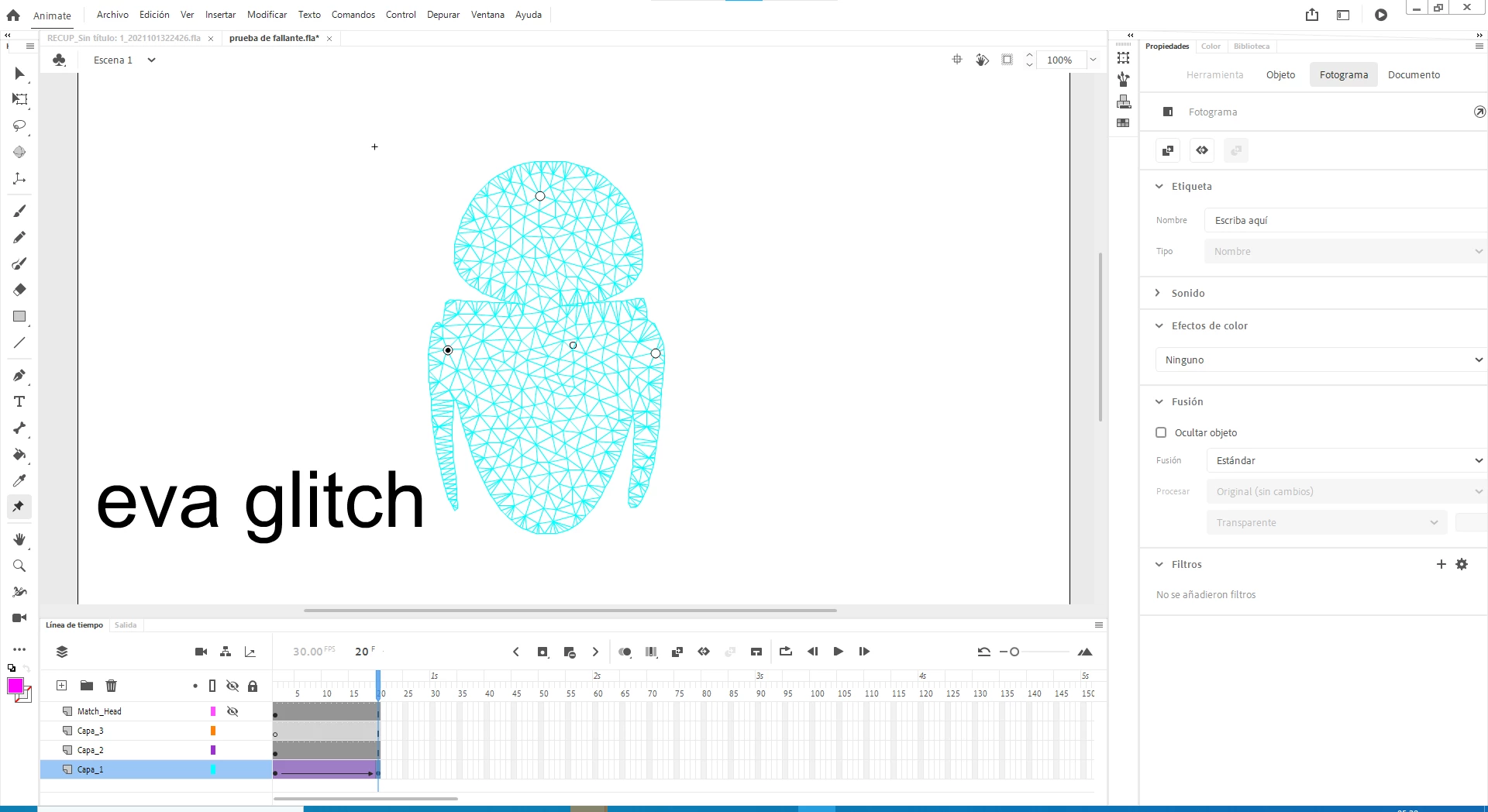Open the Estándar fusion dropdown

pyautogui.click(x=1346, y=460)
